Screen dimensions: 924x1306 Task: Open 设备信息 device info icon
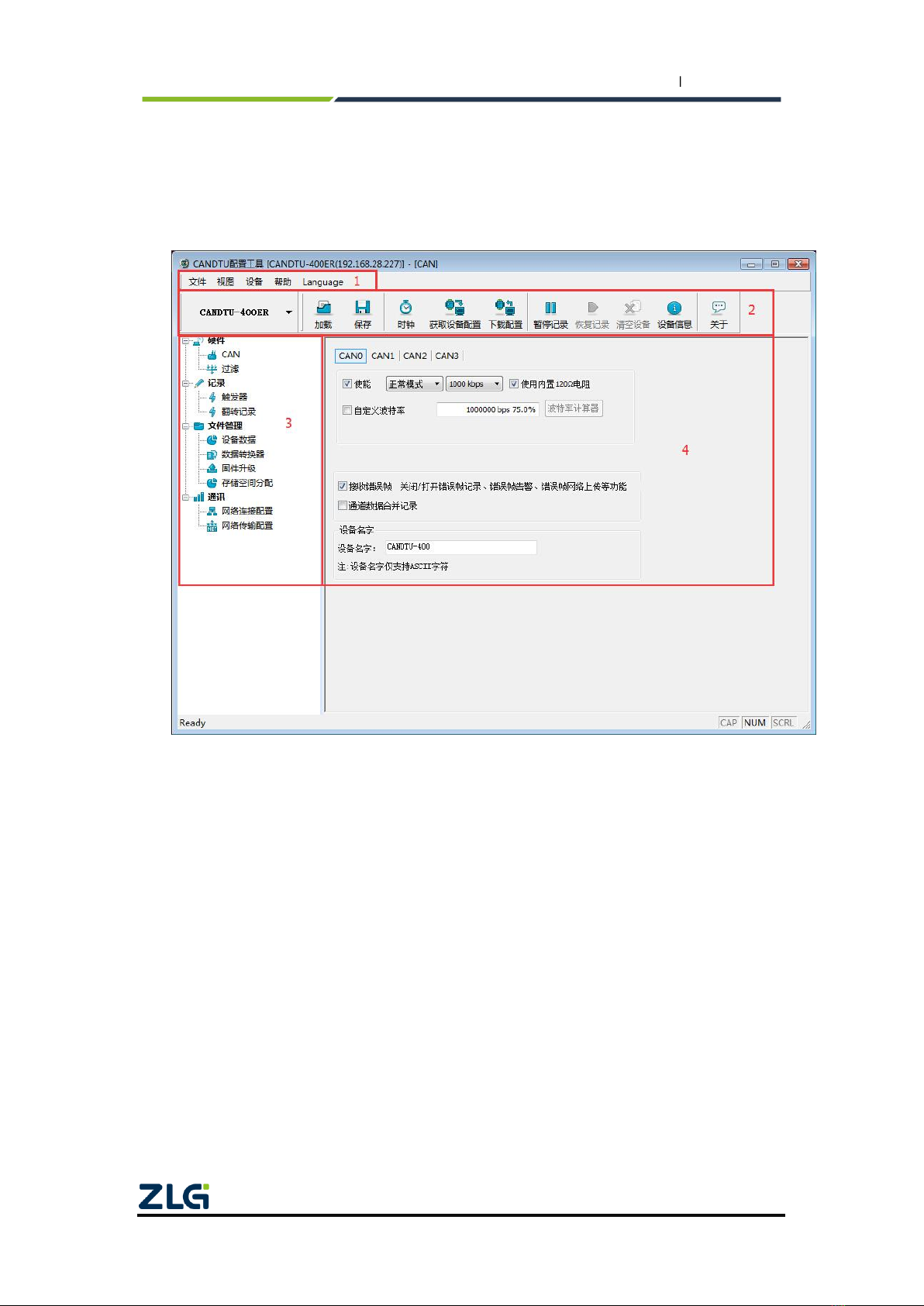674,308
